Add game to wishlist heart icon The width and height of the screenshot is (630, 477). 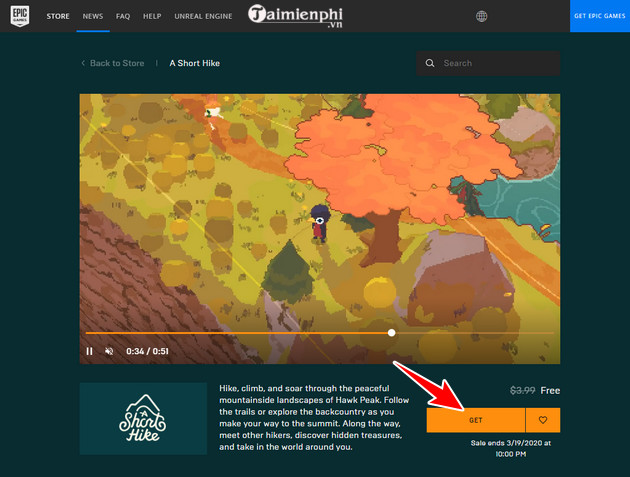point(543,420)
